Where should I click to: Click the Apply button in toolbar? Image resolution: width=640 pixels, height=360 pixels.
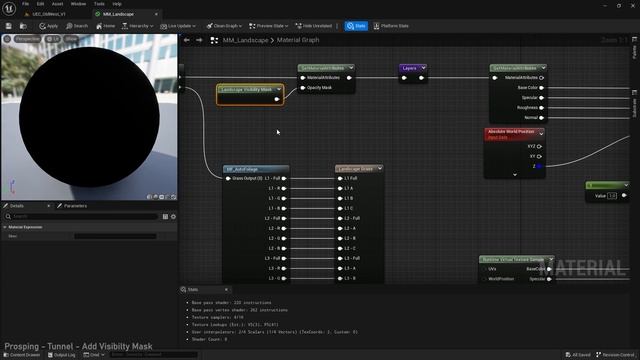point(49,26)
